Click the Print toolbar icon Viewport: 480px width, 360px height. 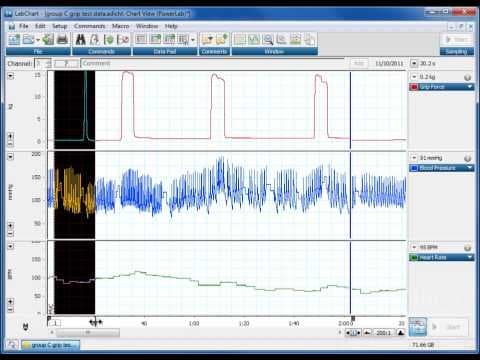click(62, 40)
